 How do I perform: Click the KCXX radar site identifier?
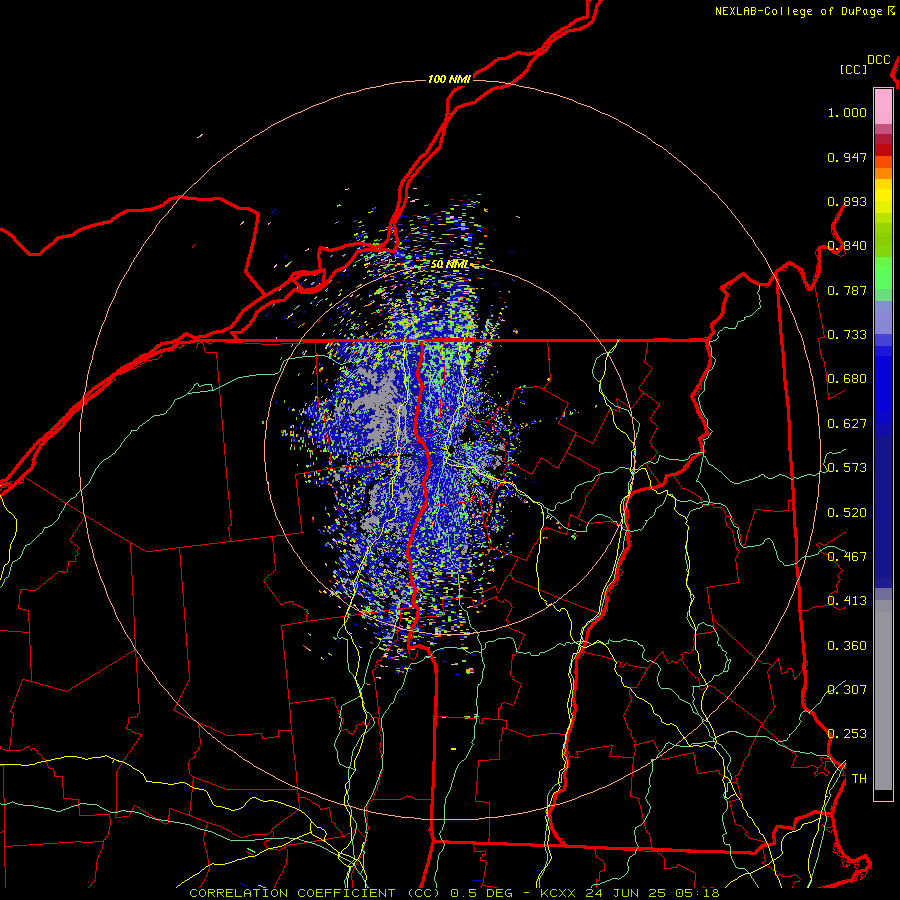tap(557, 893)
